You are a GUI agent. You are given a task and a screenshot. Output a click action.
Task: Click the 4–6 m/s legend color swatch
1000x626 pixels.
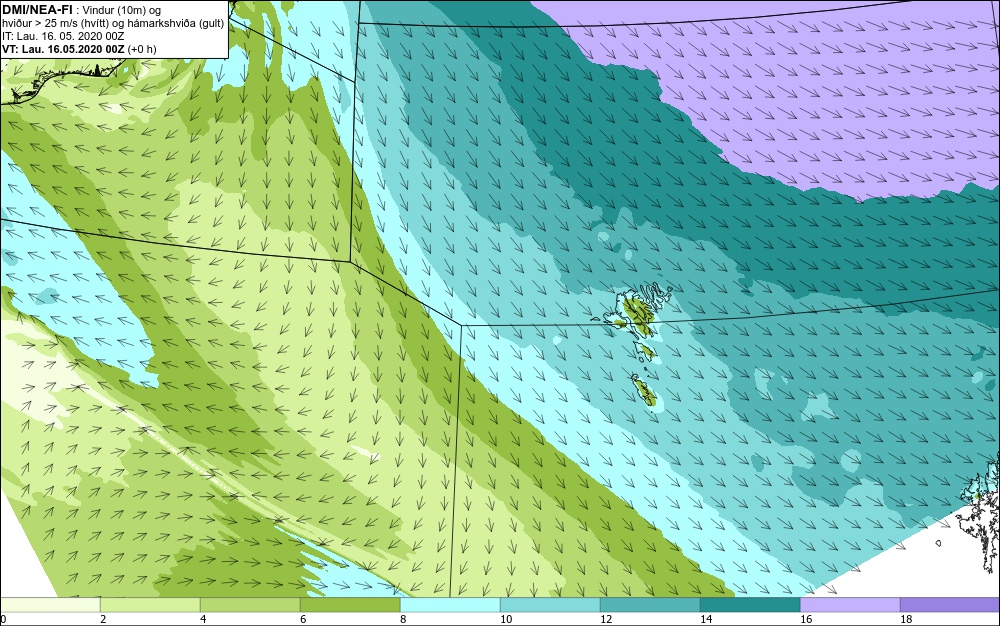click(250, 604)
